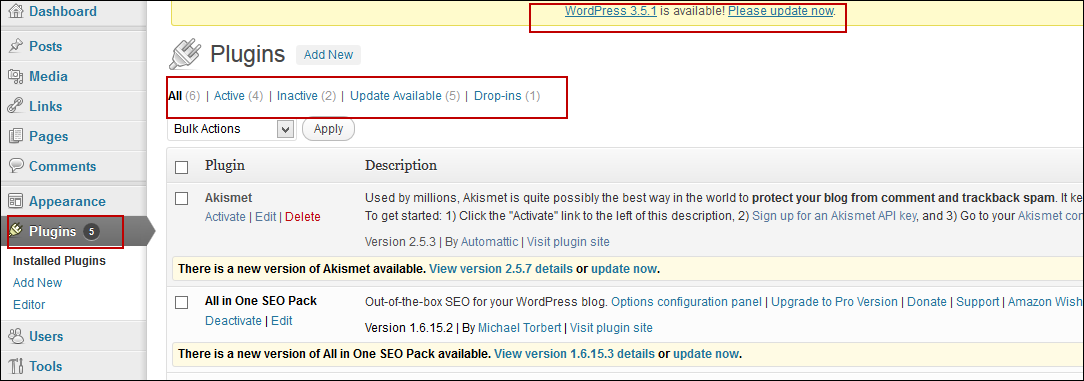Screen dimensions: 1084x381
Task: Click the Comments speech bubble icon
Action: [x=15, y=167]
